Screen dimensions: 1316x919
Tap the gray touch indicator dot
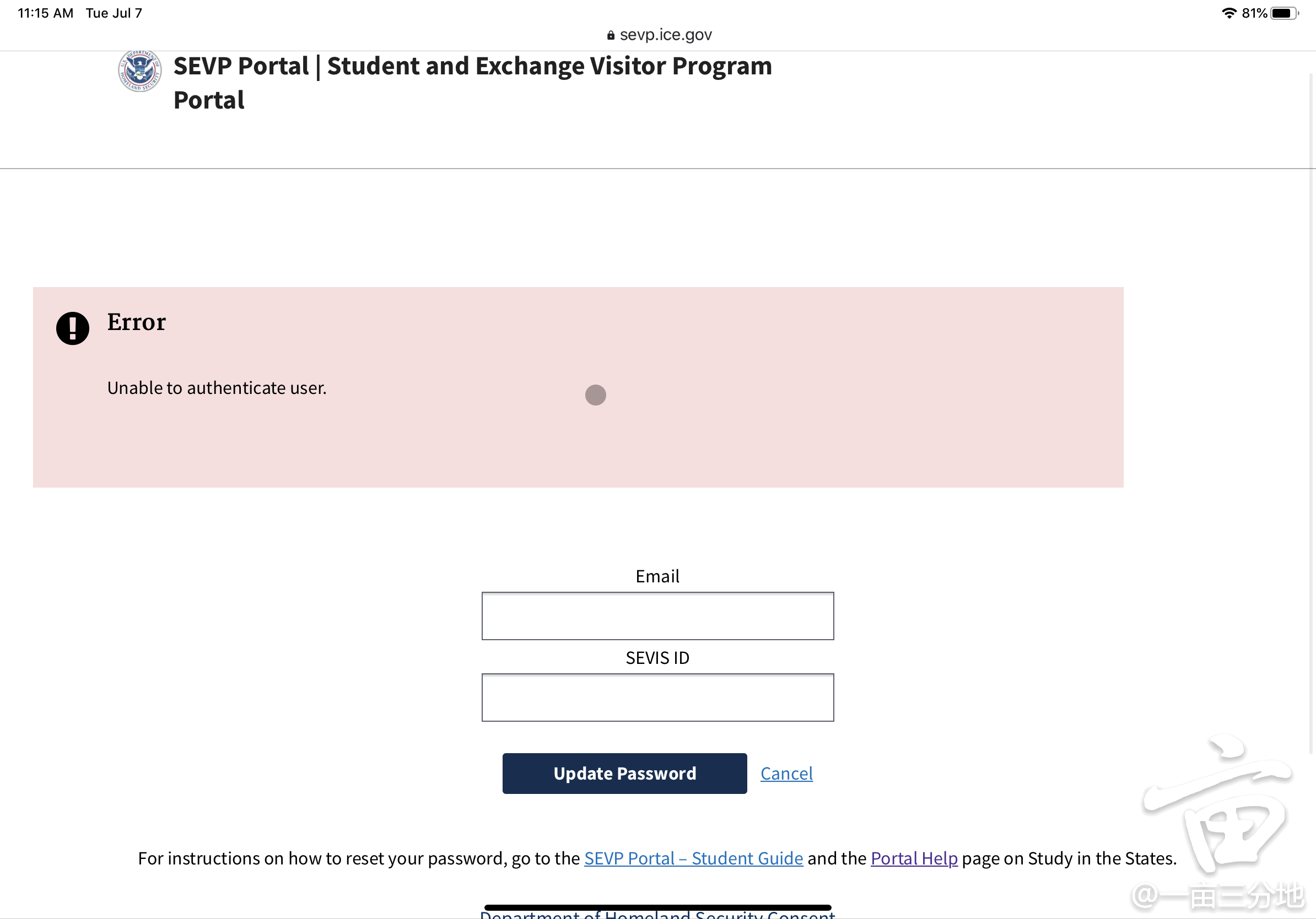coord(596,394)
